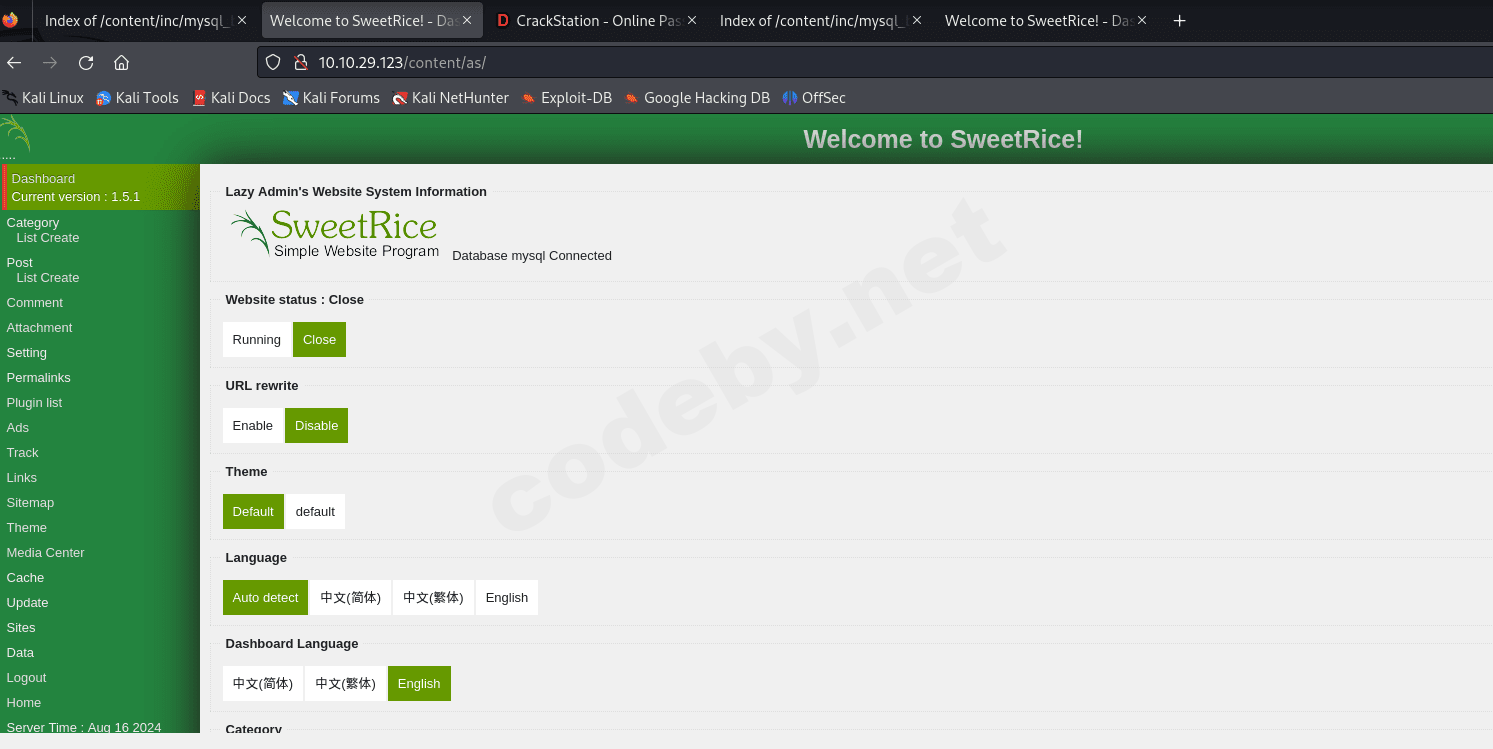Click Create under Post
Screen dimensions: 1493x749
pos(61,278)
